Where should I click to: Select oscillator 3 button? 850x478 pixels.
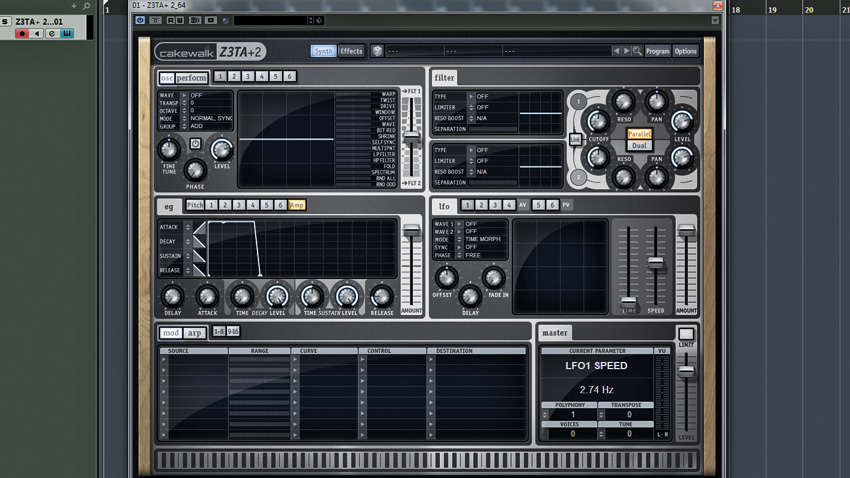click(248, 76)
